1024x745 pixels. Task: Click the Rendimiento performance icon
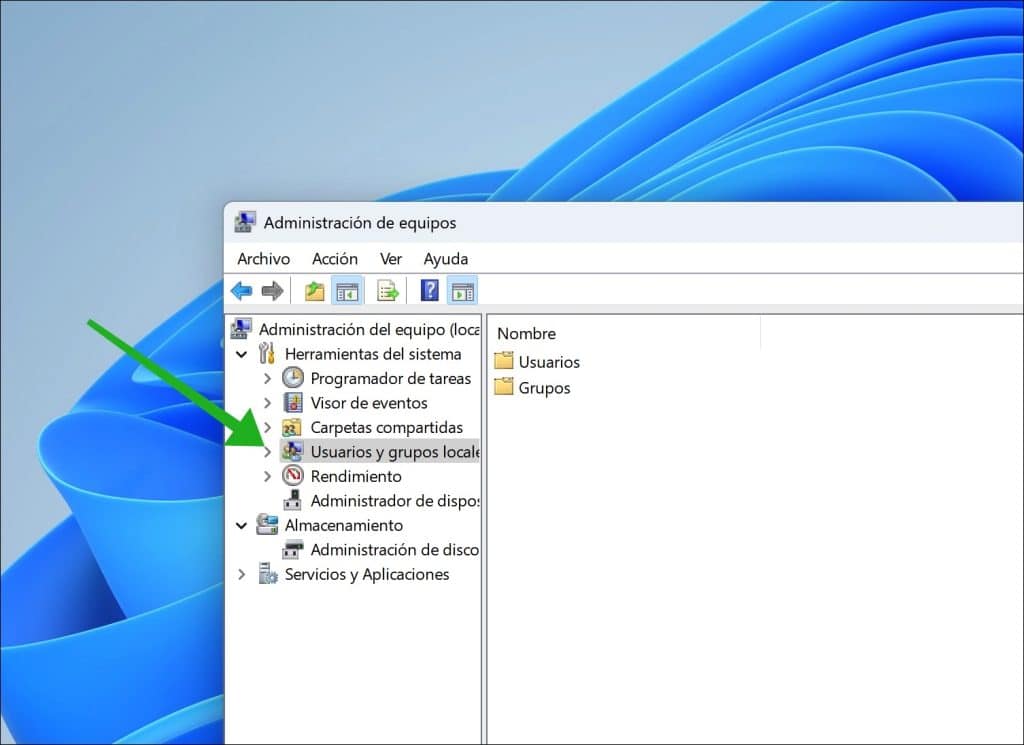tap(293, 475)
